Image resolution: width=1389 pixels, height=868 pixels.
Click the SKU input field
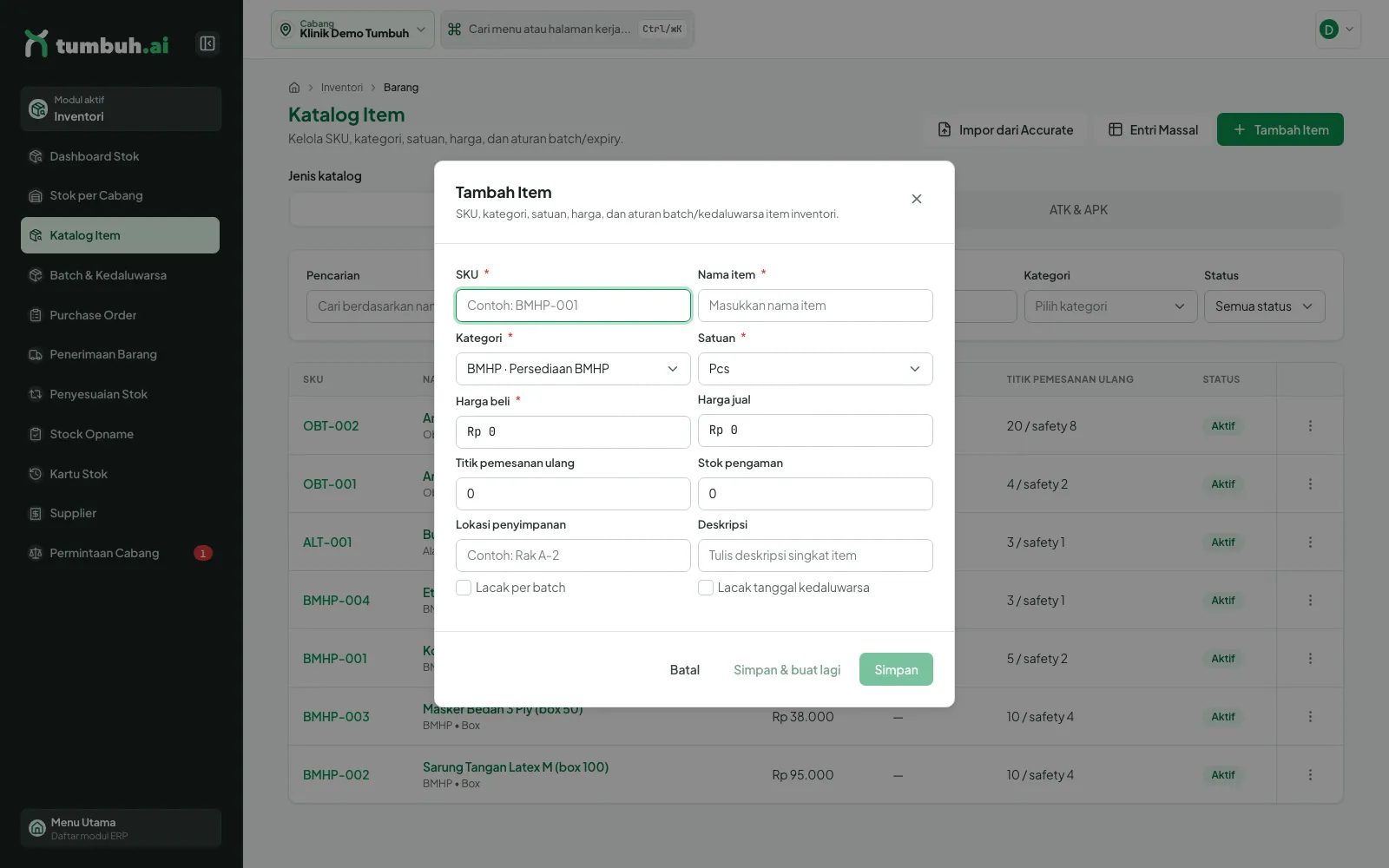click(x=573, y=306)
